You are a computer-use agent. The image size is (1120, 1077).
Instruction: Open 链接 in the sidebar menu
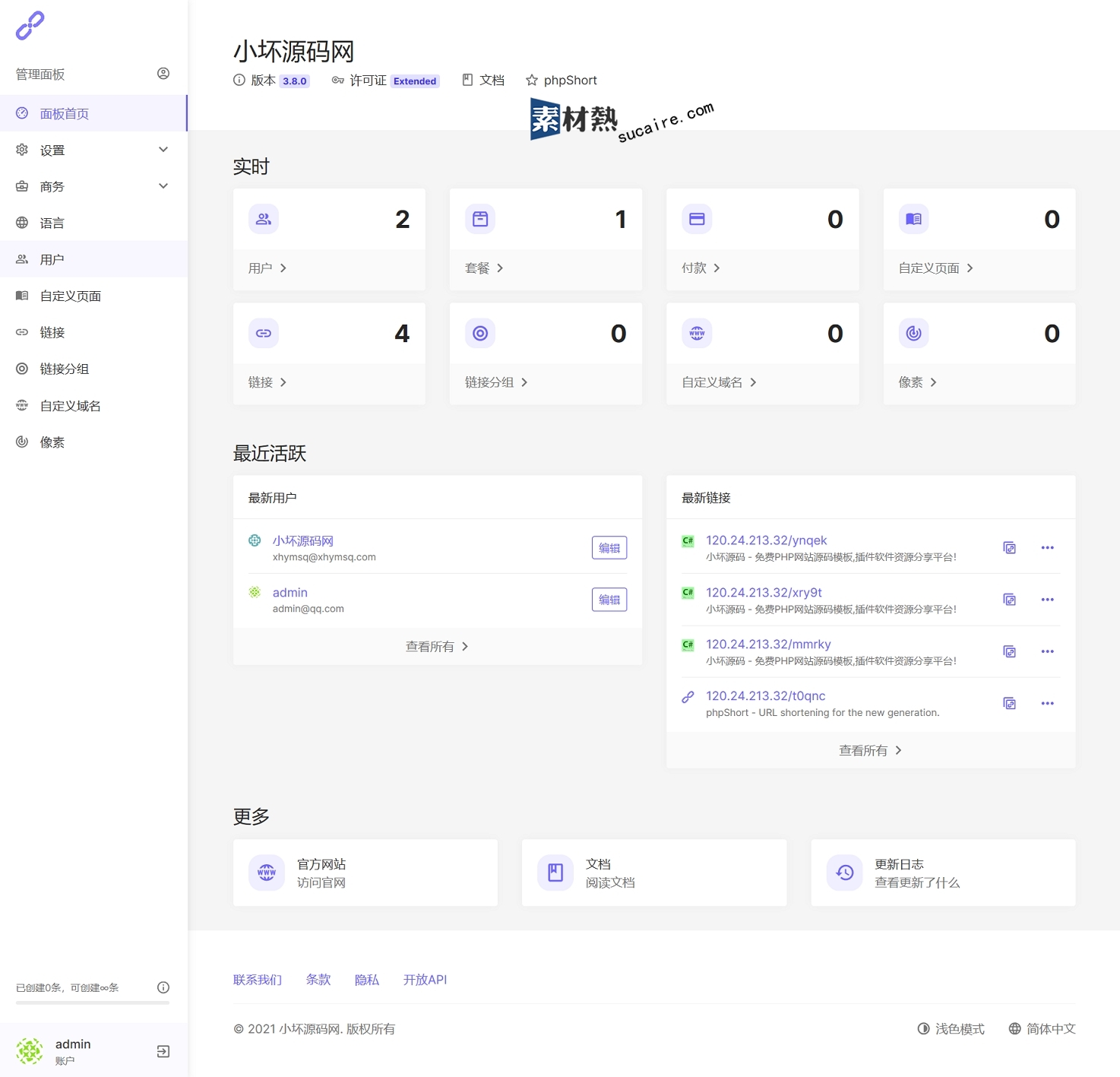point(93,332)
